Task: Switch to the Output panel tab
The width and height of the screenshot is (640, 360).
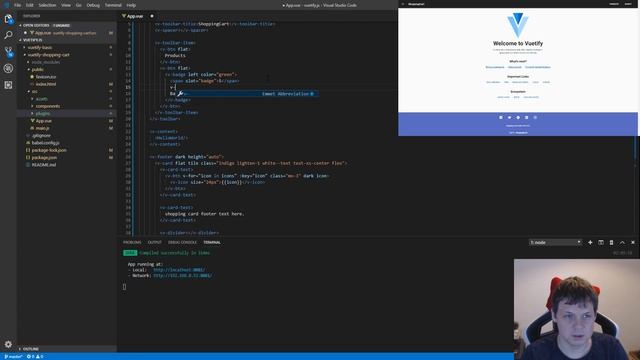Action: [155, 242]
